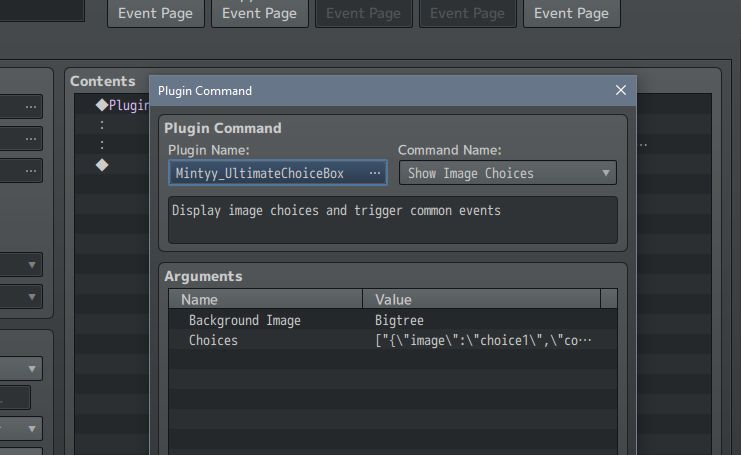Expand the second dropdown below ellipsis buttons
Screen dimensions: 741x455
[x=21, y=297]
